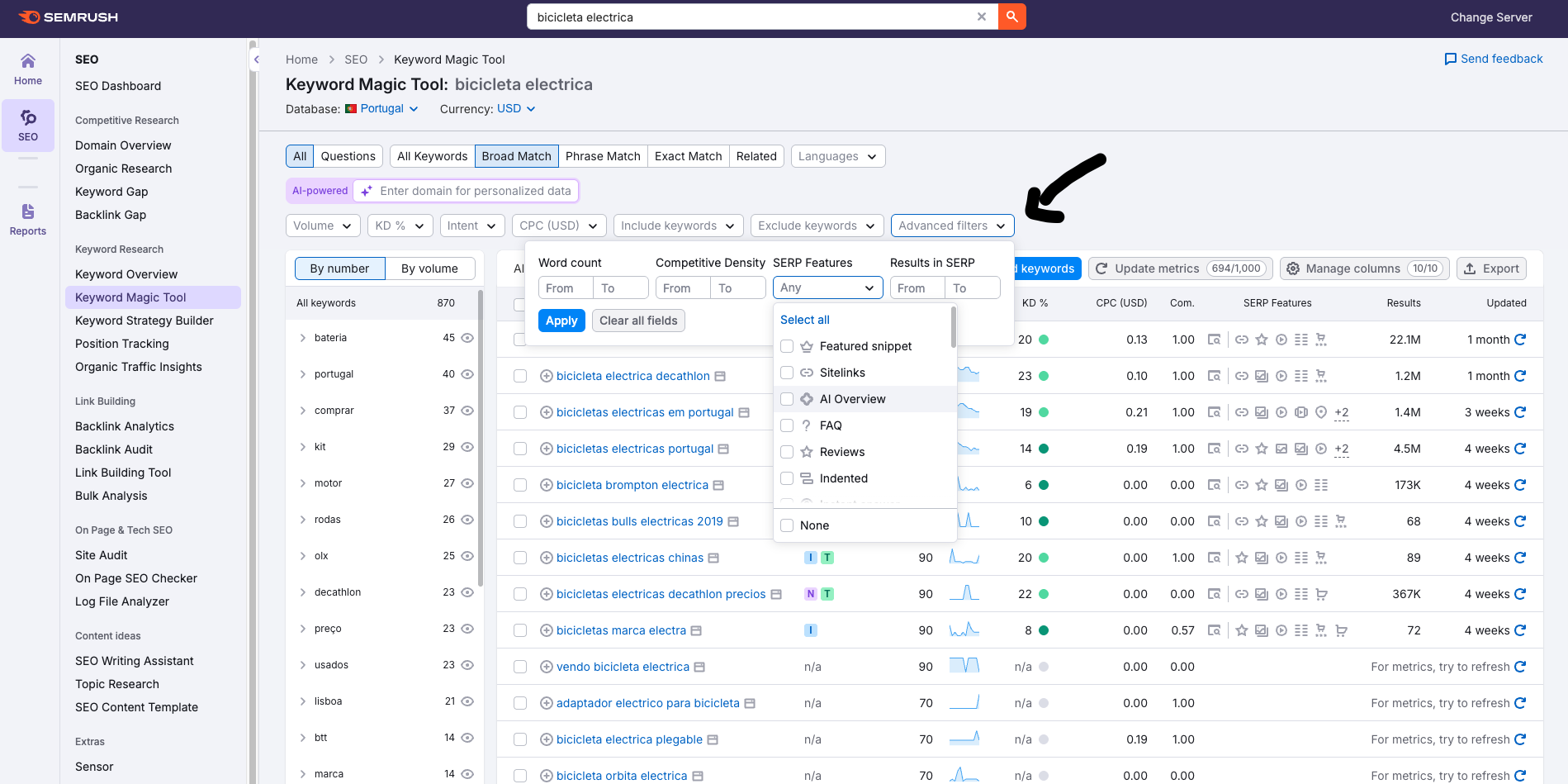
Task: Select the SEO rail icon
Action: [28, 126]
